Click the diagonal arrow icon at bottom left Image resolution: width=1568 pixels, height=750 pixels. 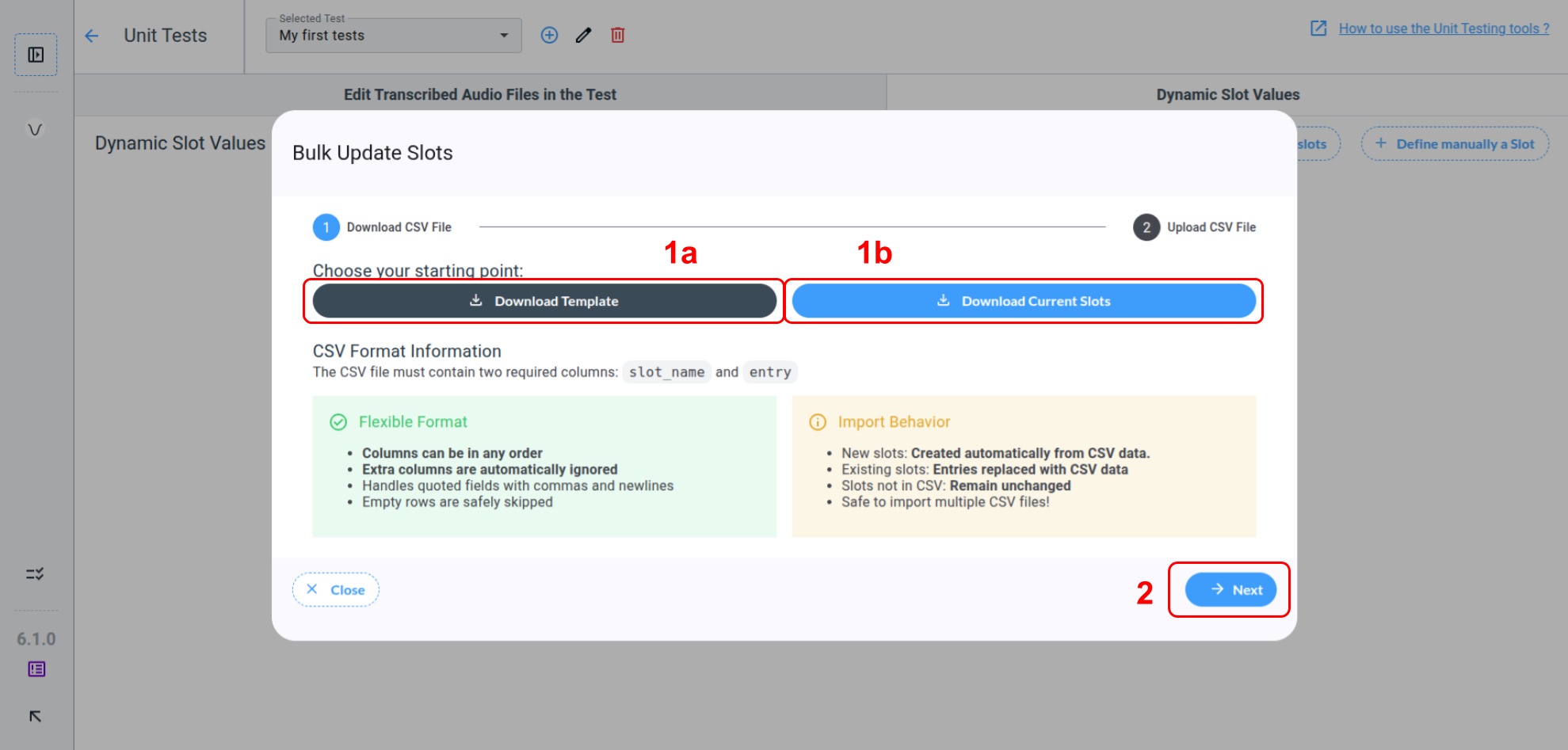coord(35,716)
